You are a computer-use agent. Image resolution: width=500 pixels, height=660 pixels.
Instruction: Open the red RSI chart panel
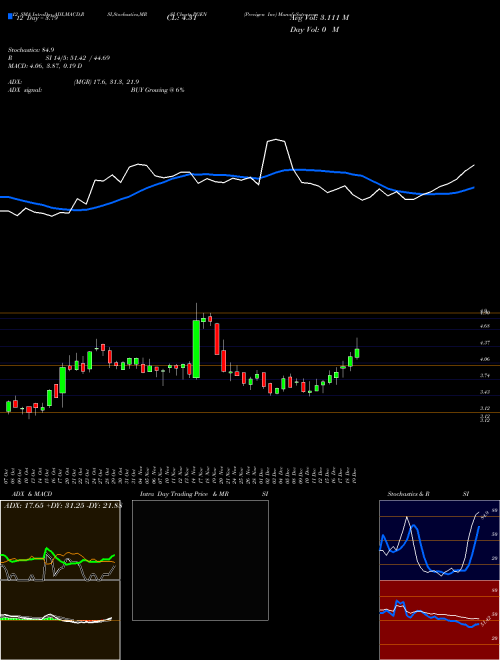(x=439, y=620)
